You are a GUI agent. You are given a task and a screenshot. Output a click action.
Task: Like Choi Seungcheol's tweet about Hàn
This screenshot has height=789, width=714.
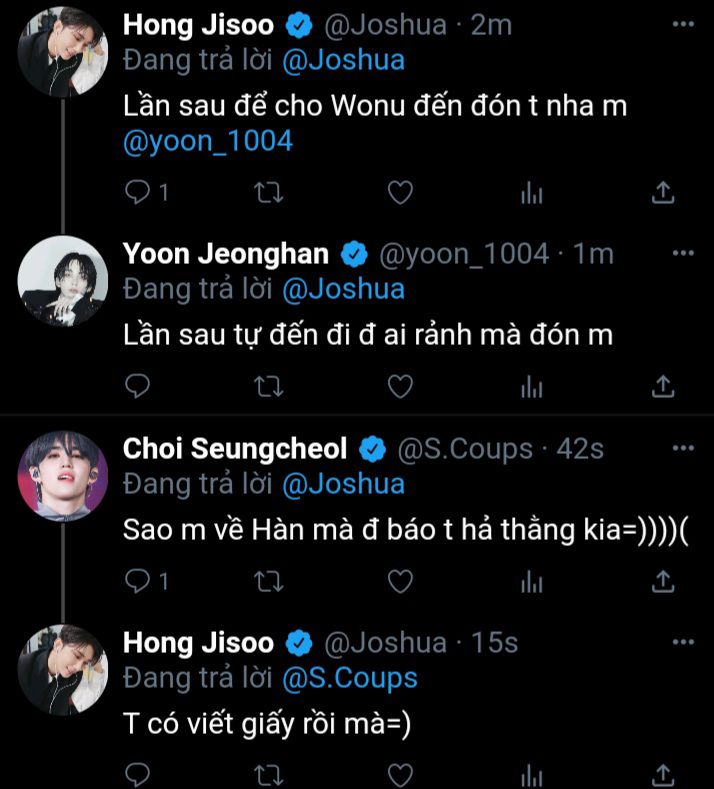click(400, 580)
